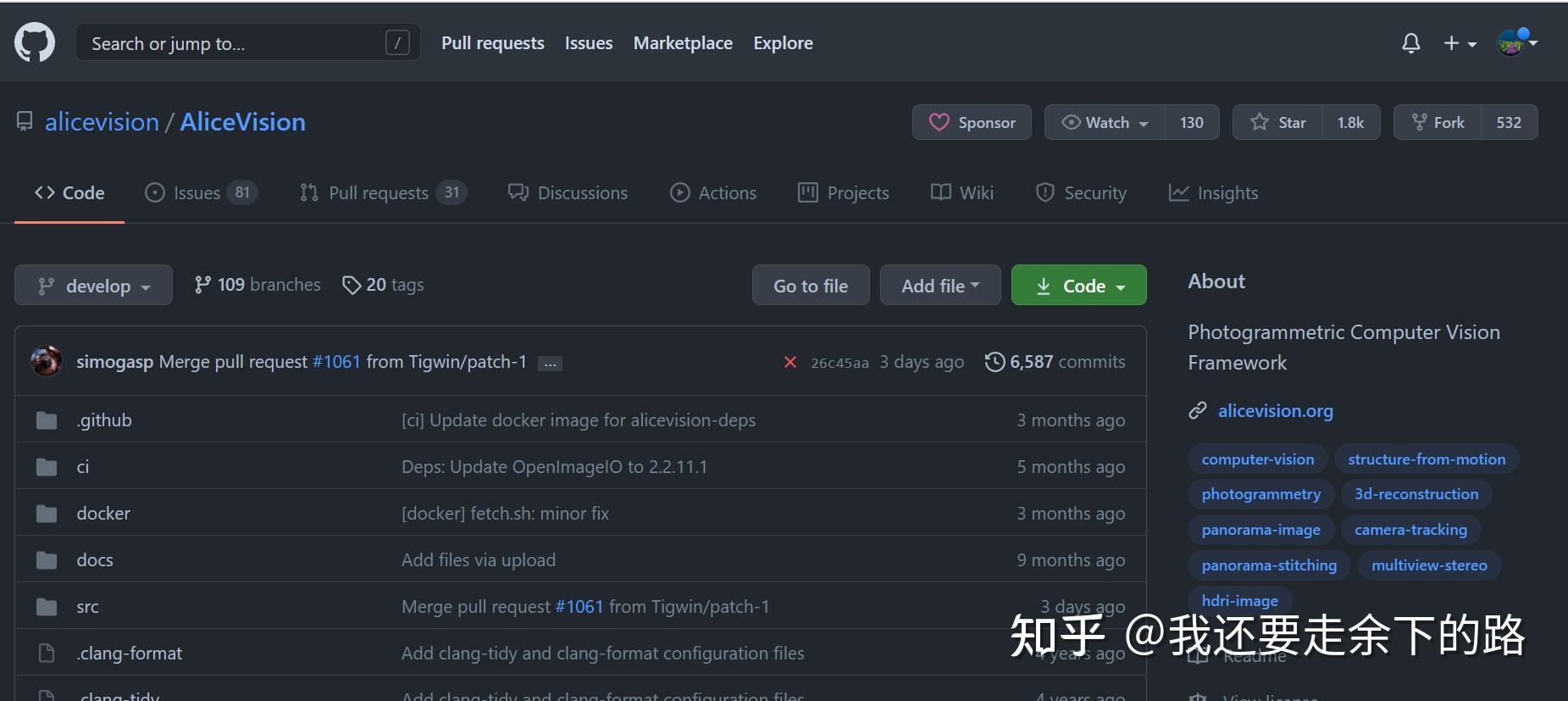Open the notifications bell
The image size is (1568, 701).
tap(1410, 43)
